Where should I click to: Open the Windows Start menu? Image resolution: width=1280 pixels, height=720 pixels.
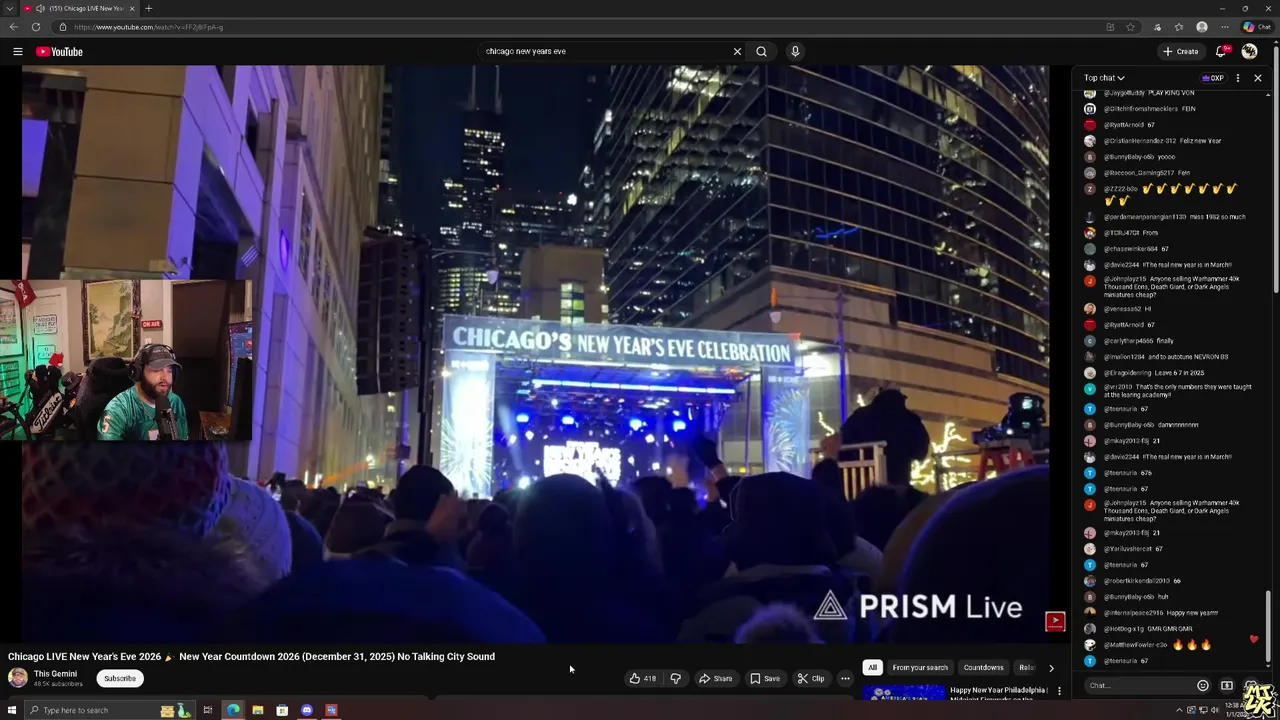(x=12, y=710)
